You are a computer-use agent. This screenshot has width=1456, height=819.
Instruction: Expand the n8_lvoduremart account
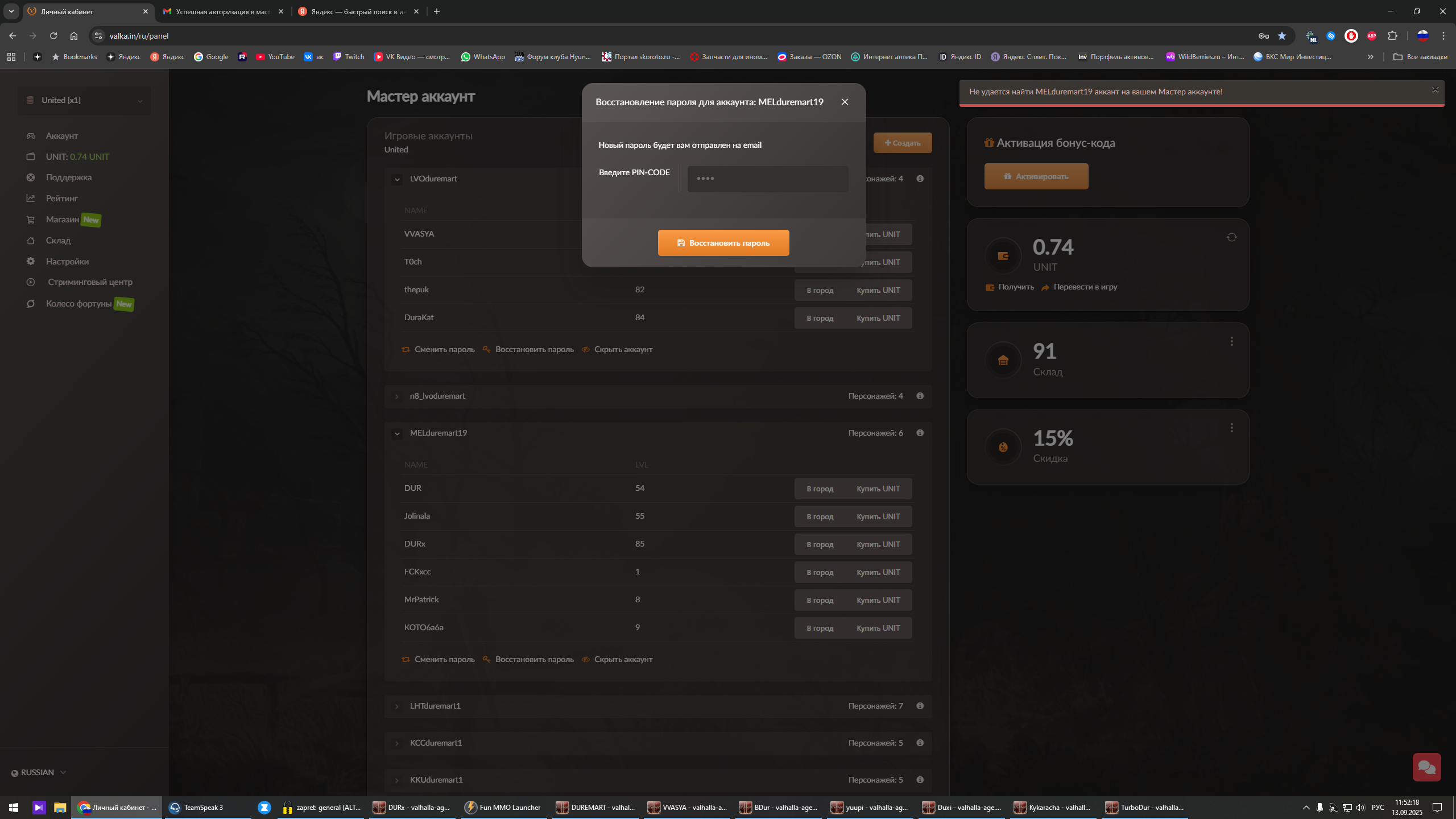(397, 396)
